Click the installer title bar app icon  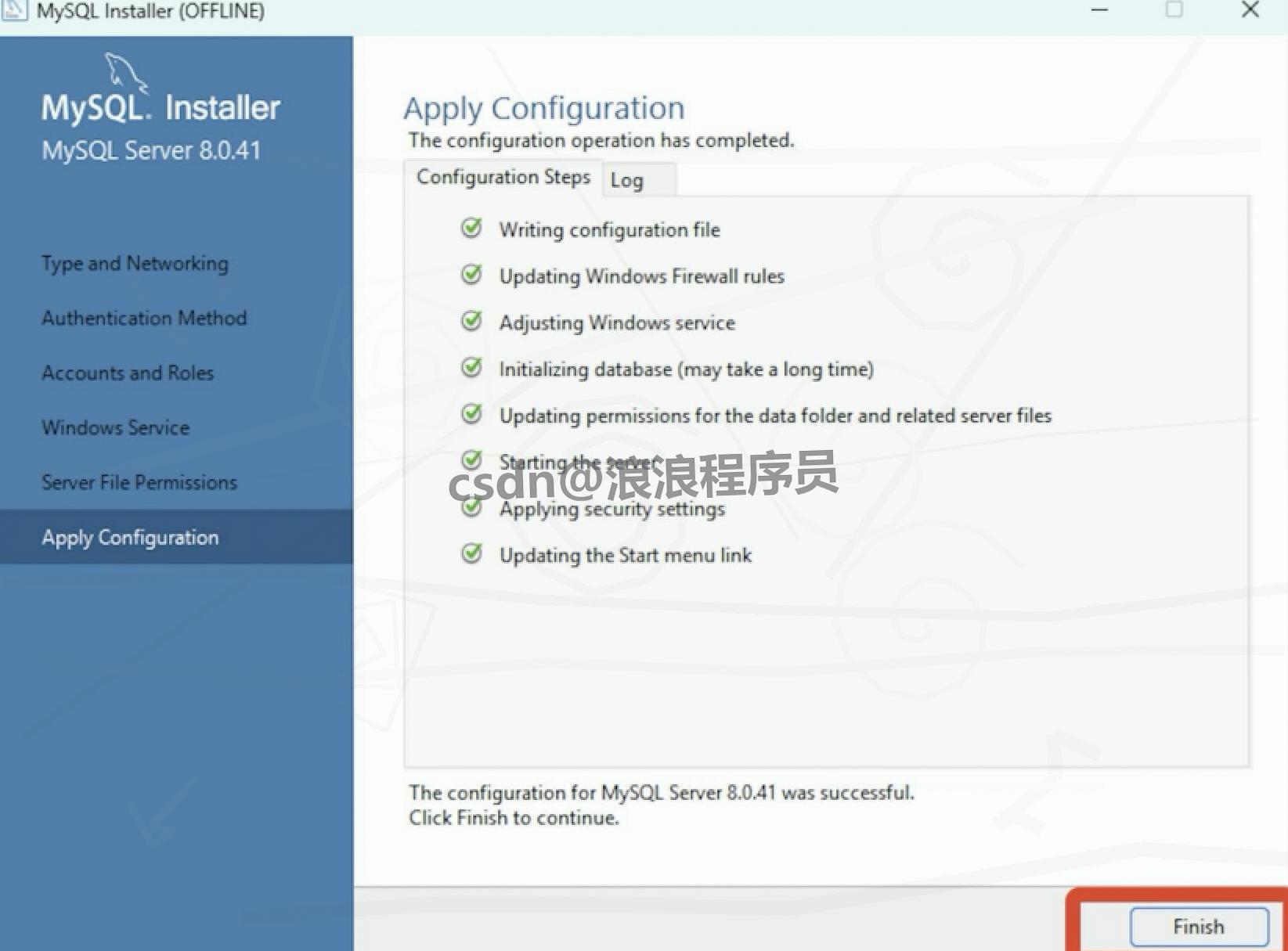[x=14, y=10]
